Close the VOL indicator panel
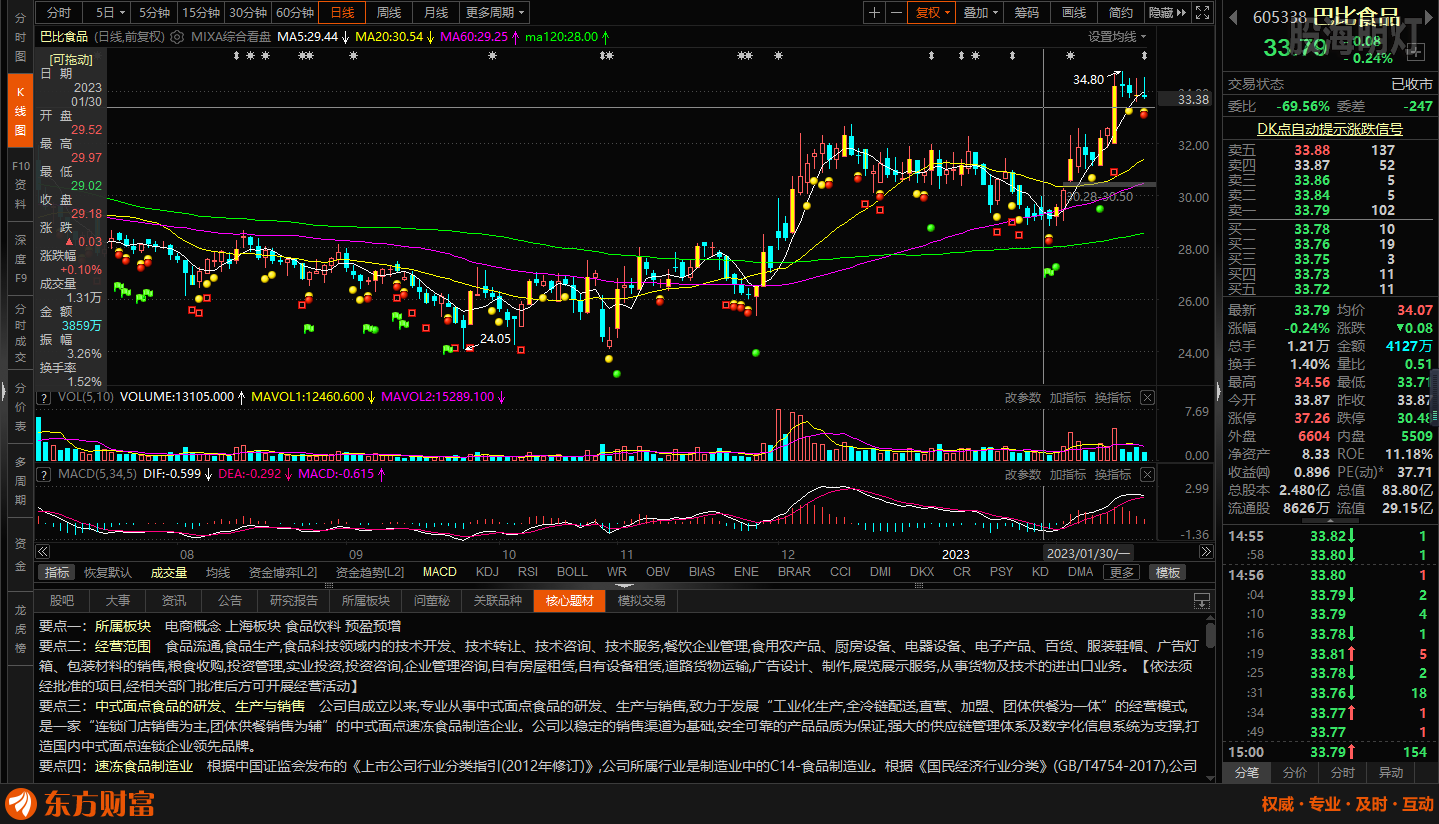The width and height of the screenshot is (1439, 824). pyautogui.click(x=1147, y=397)
